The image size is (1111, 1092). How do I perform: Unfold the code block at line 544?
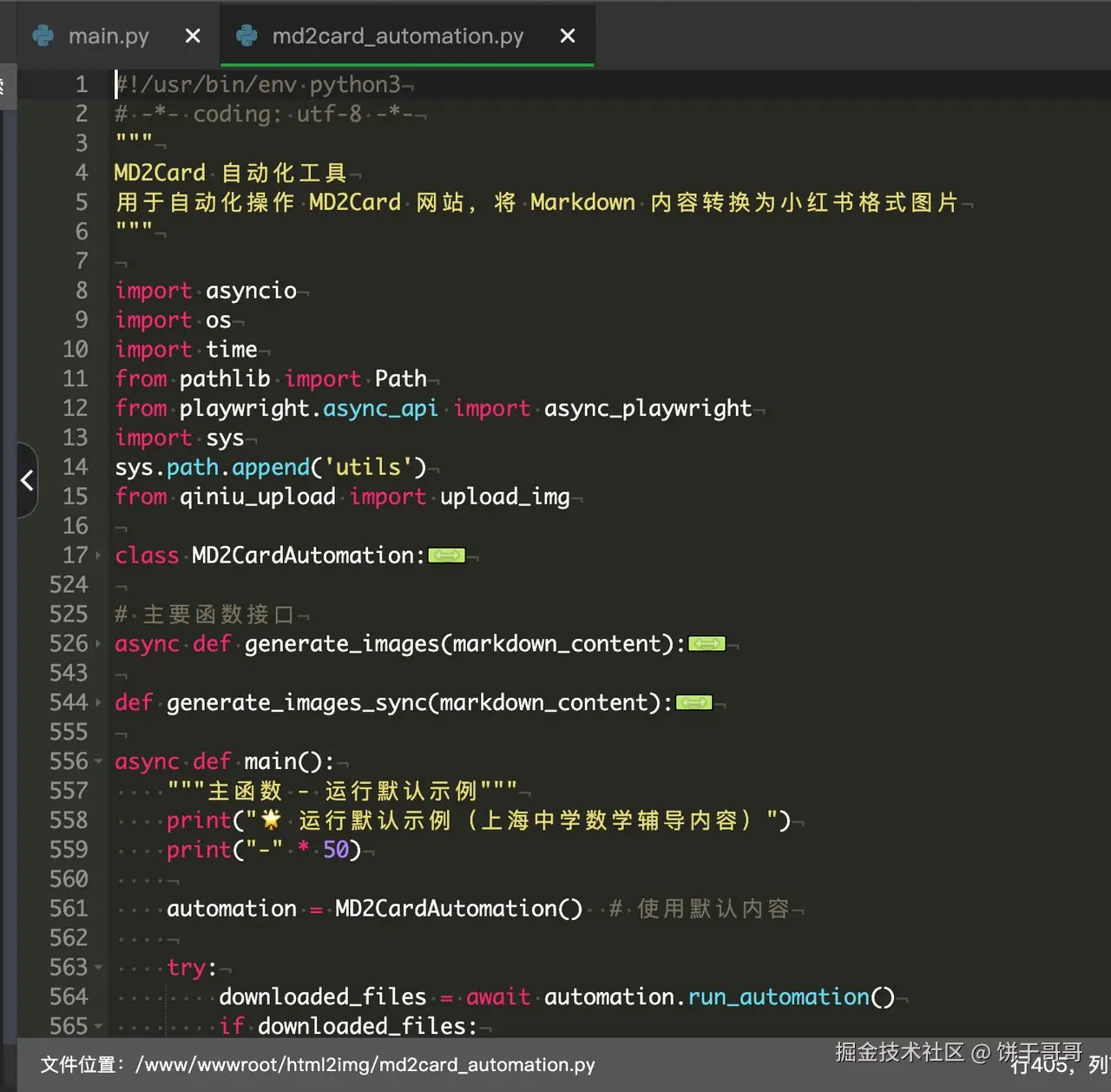coord(98,703)
